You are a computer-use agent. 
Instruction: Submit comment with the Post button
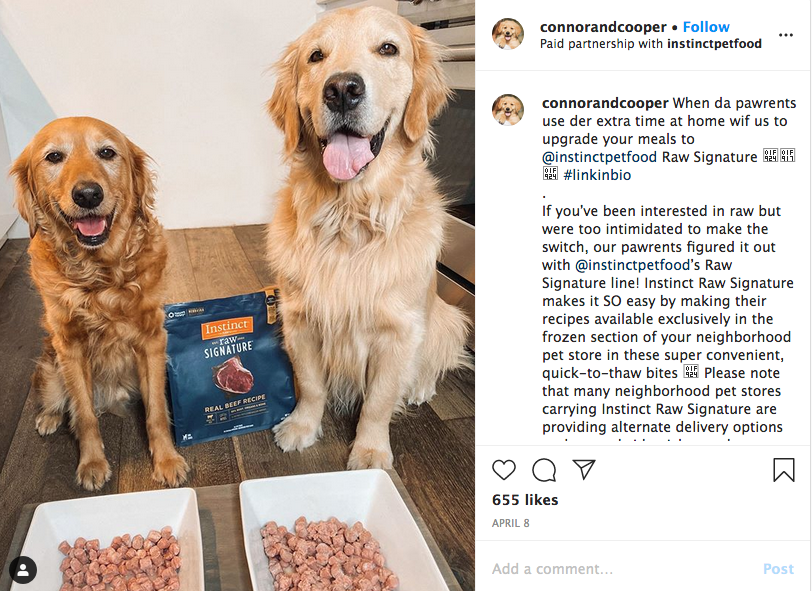pyautogui.click(x=778, y=569)
